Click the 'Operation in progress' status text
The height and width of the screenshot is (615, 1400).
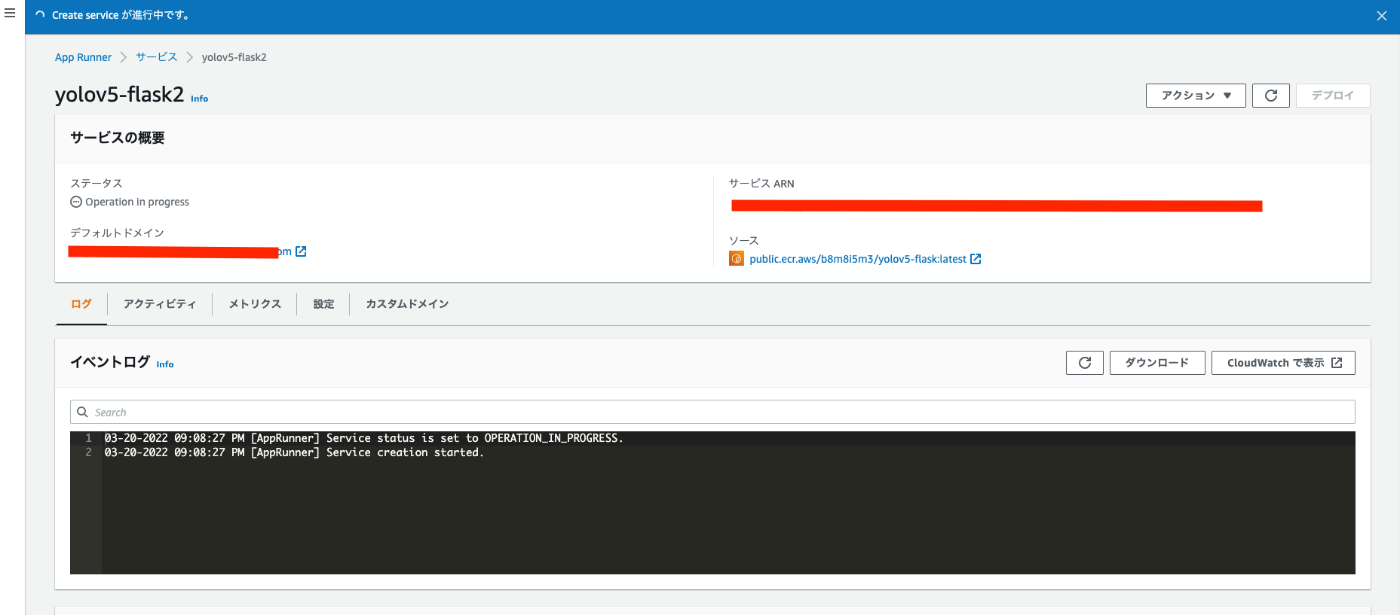click(137, 202)
